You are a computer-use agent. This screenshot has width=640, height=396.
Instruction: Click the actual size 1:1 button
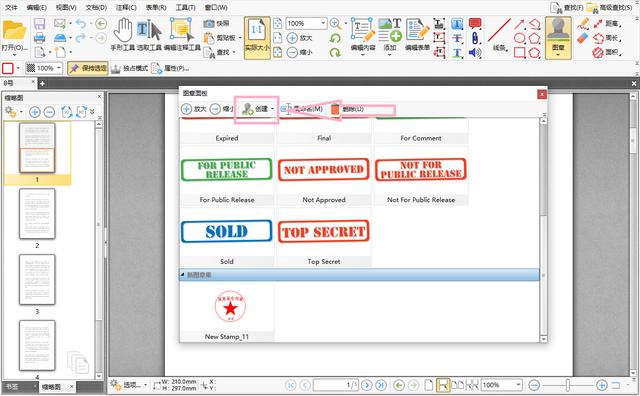pyautogui.click(x=257, y=38)
